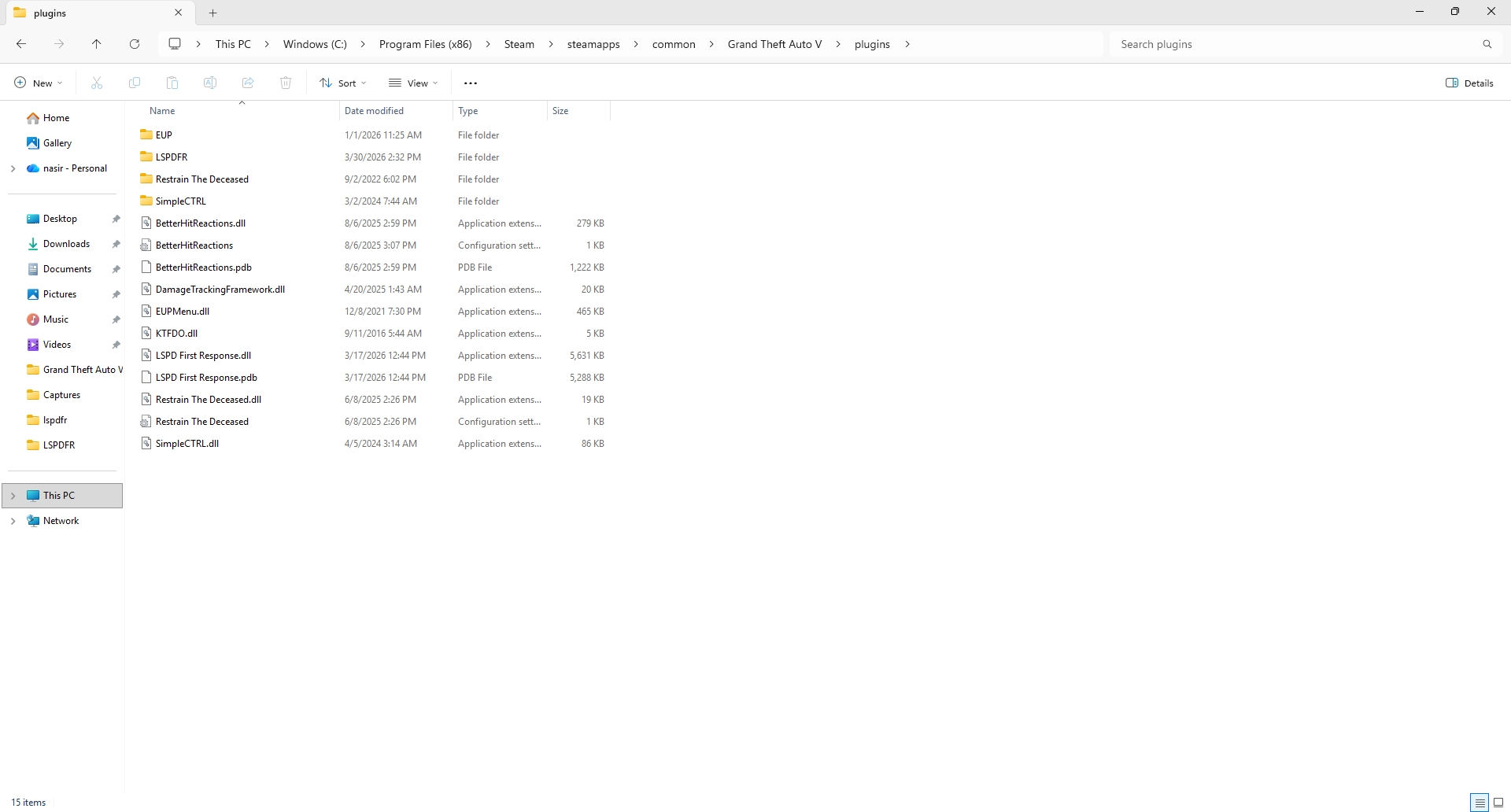Open the View options dropdown

click(413, 83)
